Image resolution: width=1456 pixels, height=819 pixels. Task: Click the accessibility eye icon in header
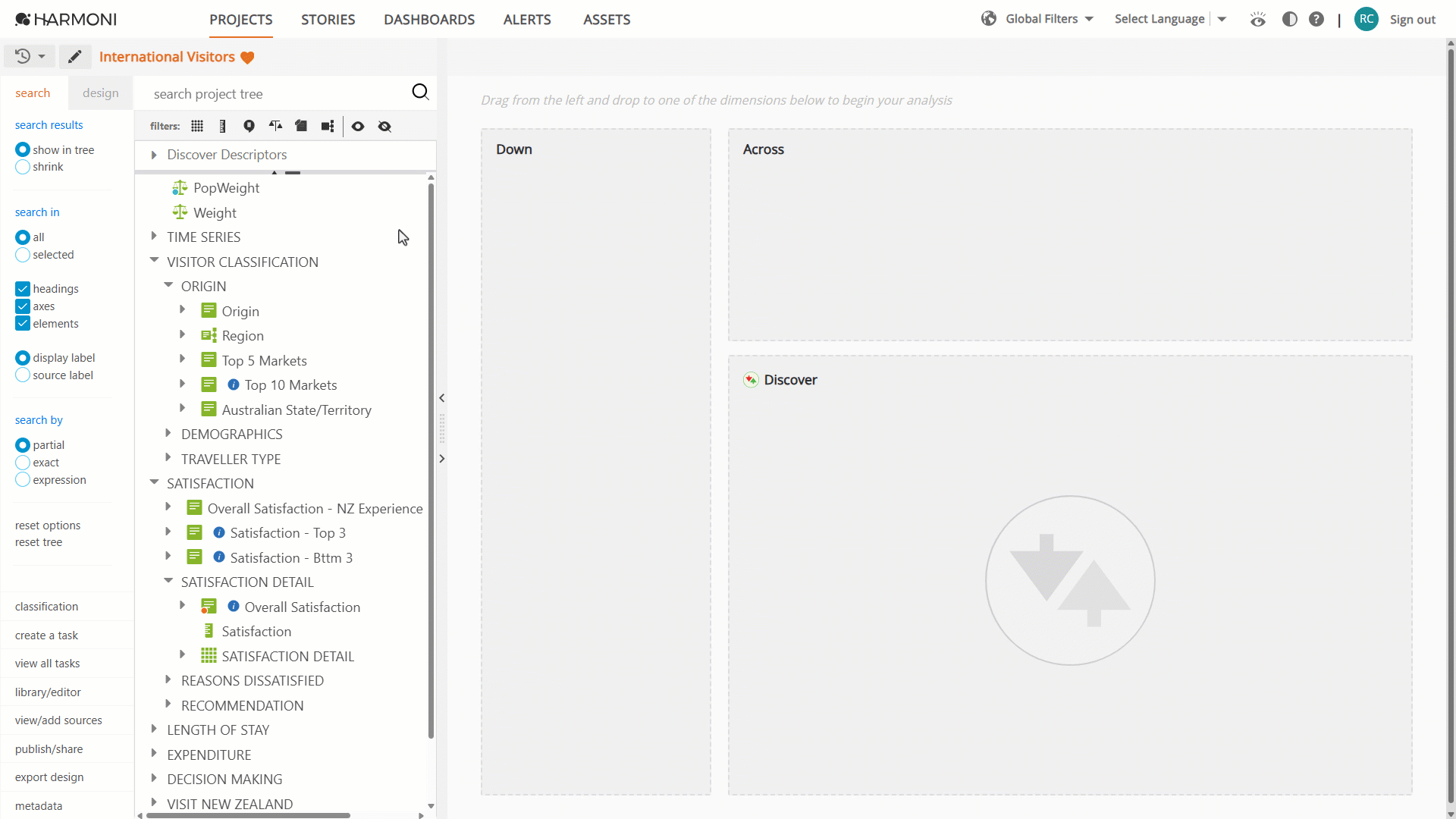point(1258,19)
